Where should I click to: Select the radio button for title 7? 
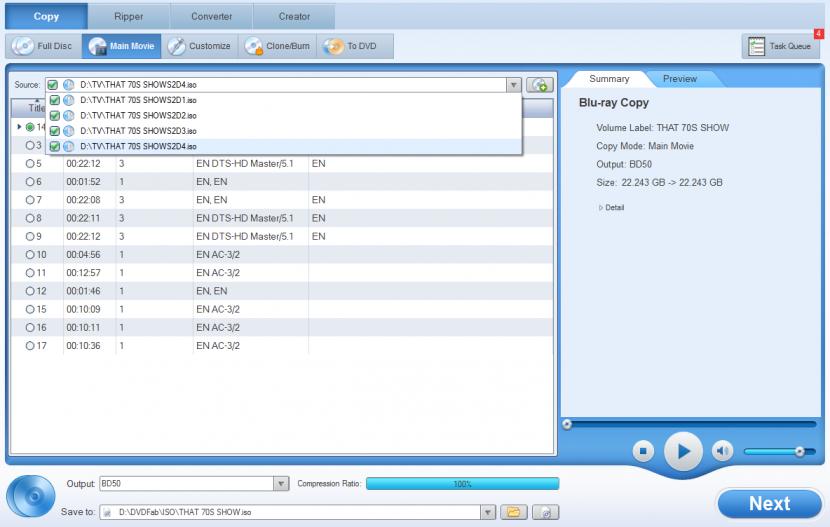click(x=31, y=201)
